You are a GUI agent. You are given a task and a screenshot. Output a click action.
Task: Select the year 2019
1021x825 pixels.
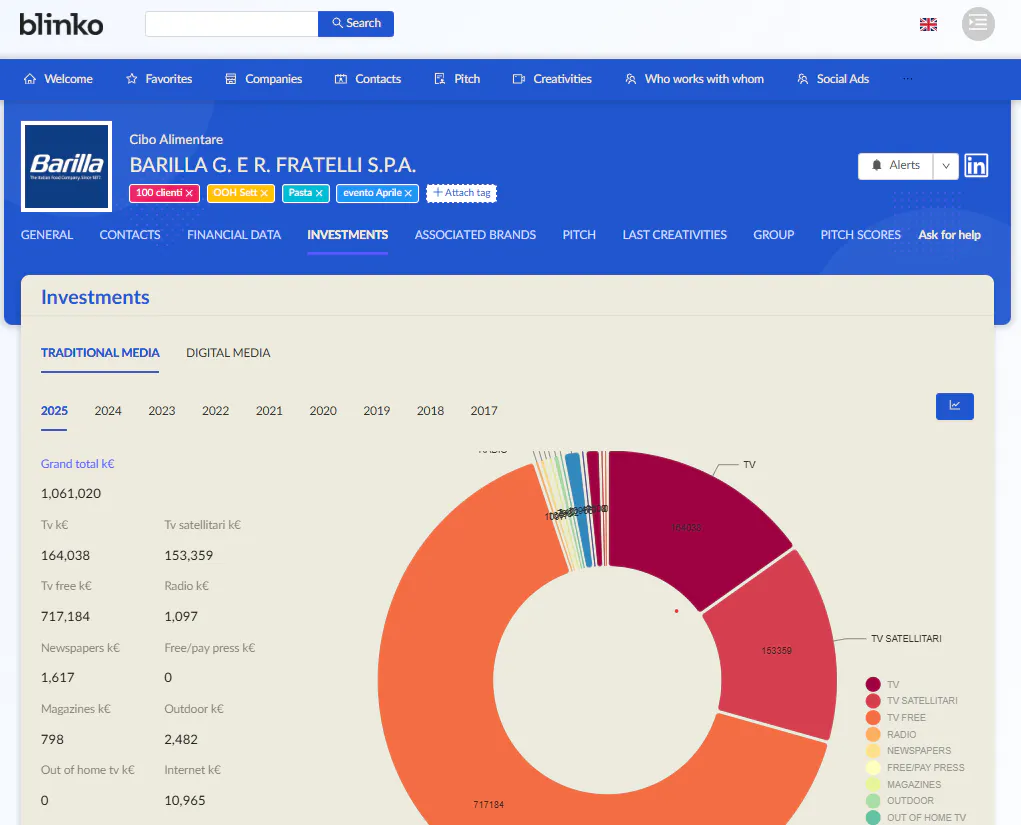pyautogui.click(x=376, y=411)
